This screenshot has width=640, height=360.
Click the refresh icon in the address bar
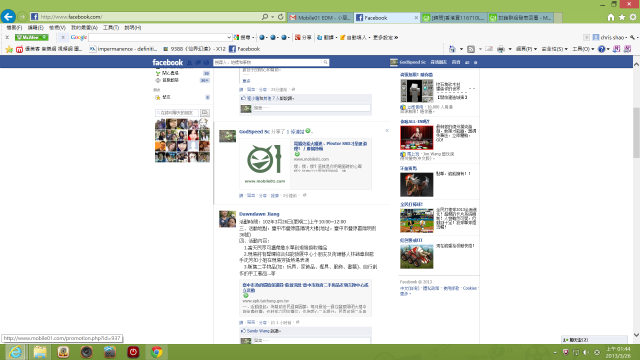pos(280,17)
